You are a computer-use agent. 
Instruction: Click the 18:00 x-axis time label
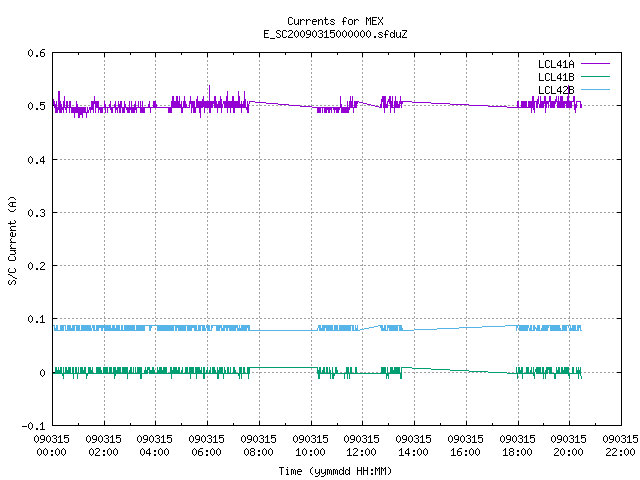point(517,452)
